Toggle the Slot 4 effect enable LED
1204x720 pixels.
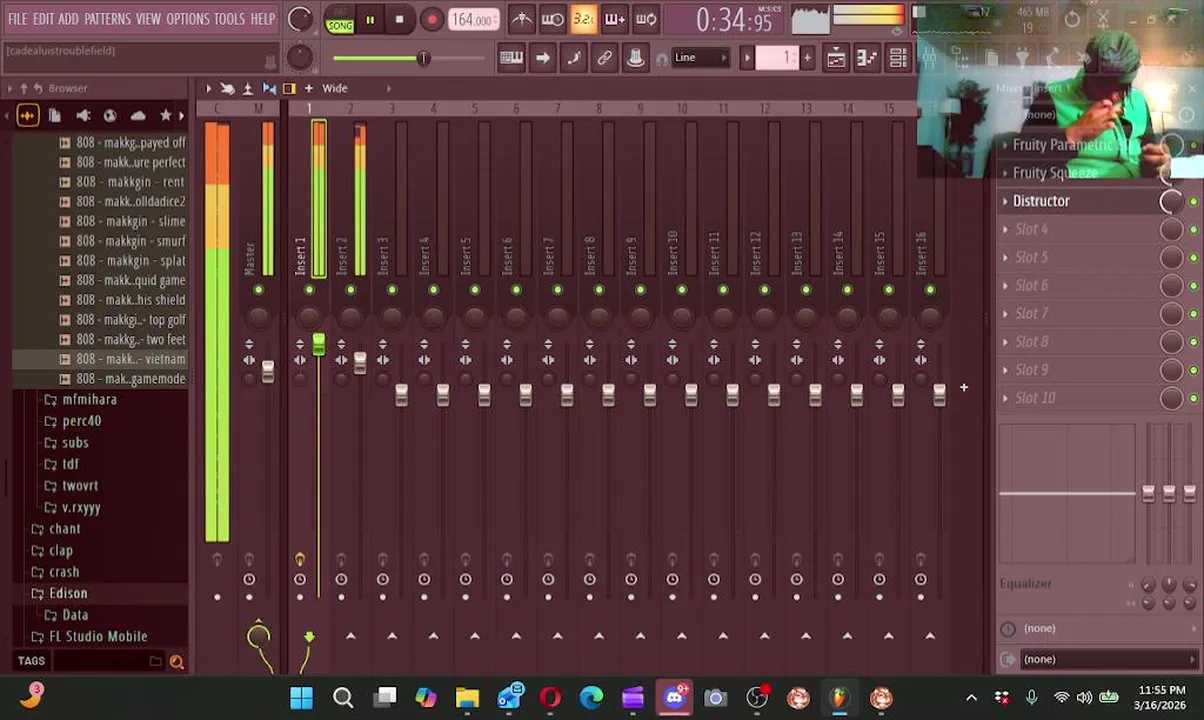coord(1193,229)
